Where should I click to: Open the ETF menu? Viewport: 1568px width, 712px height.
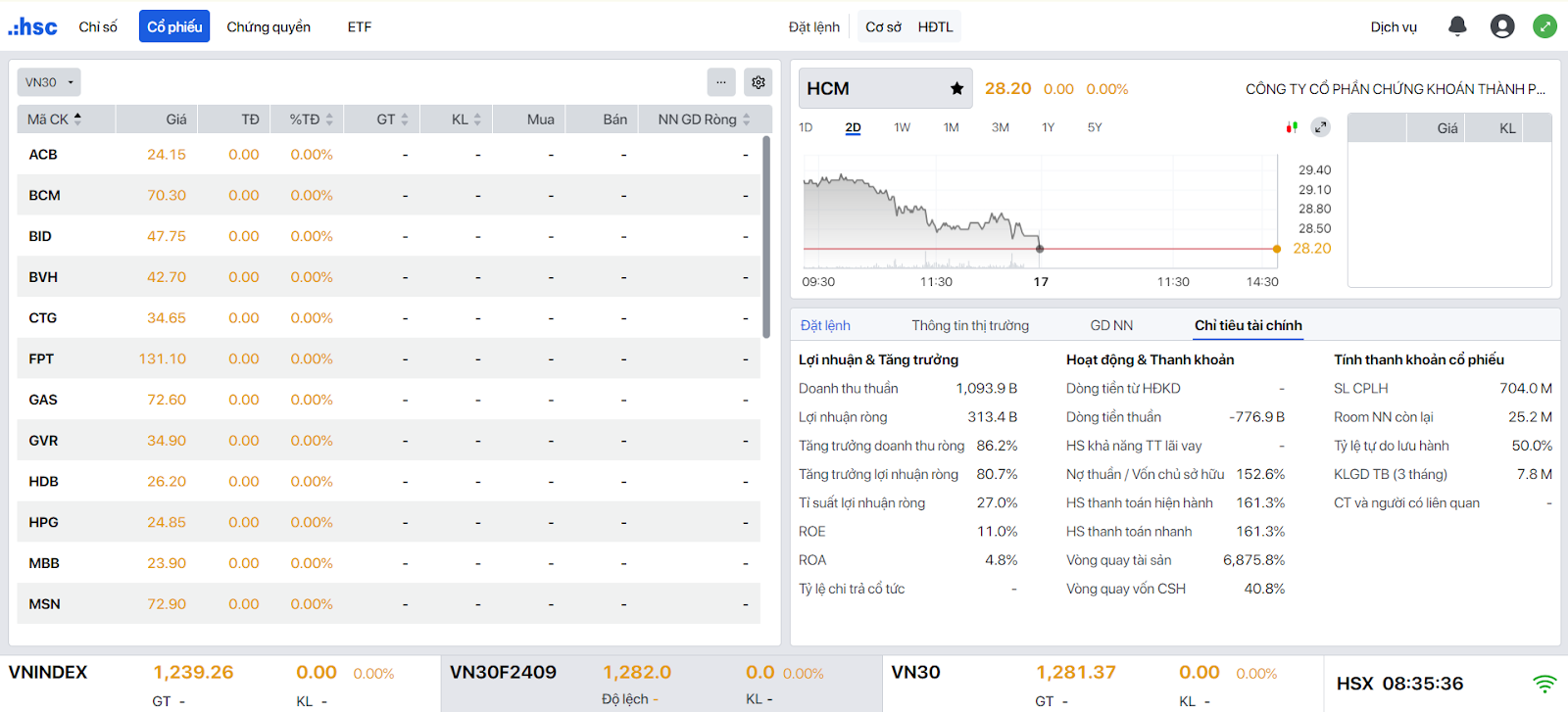[x=360, y=26]
